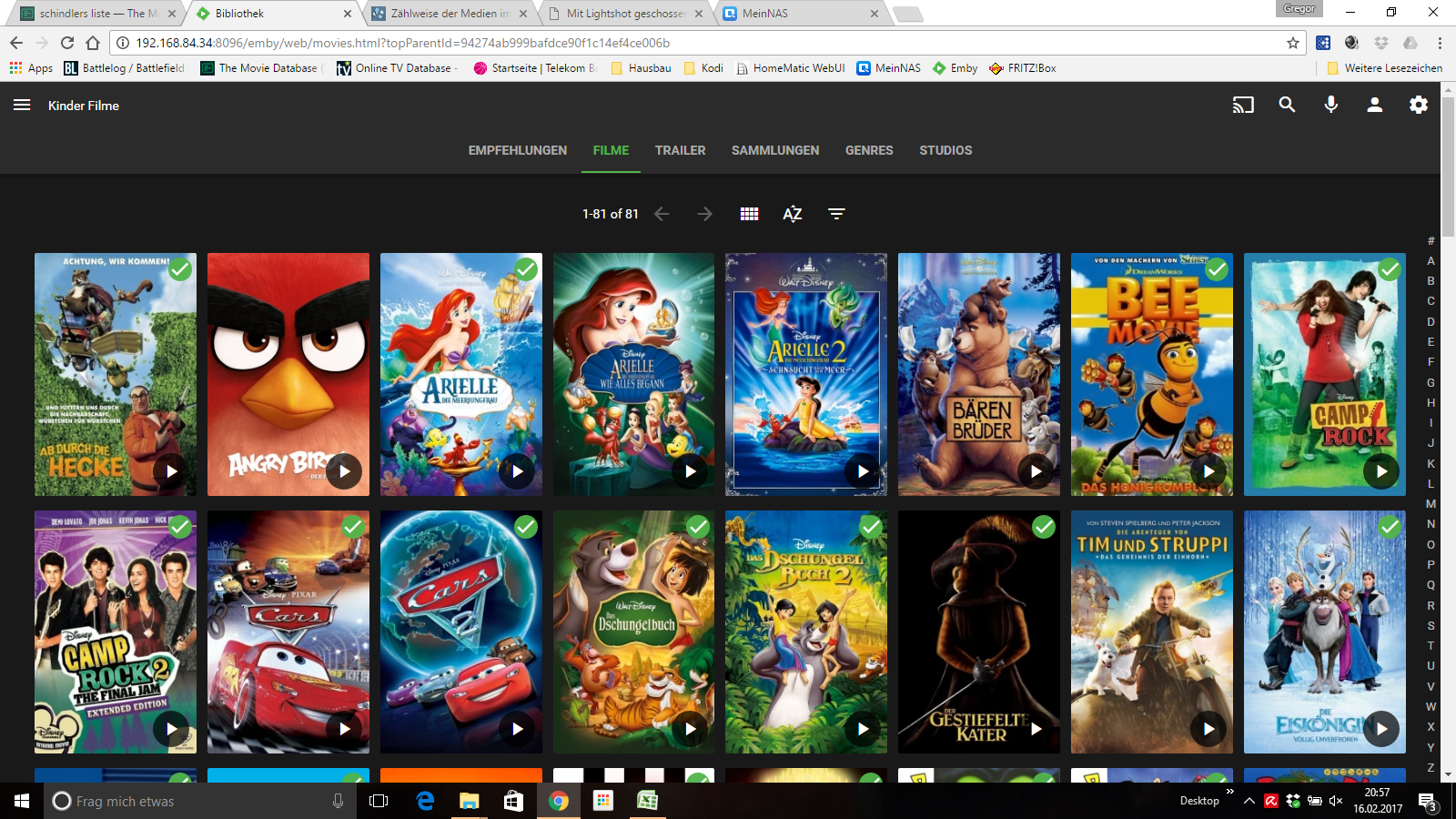Jump to # in alphabet picker
This screenshot has height=819, width=1456.
(x=1431, y=241)
